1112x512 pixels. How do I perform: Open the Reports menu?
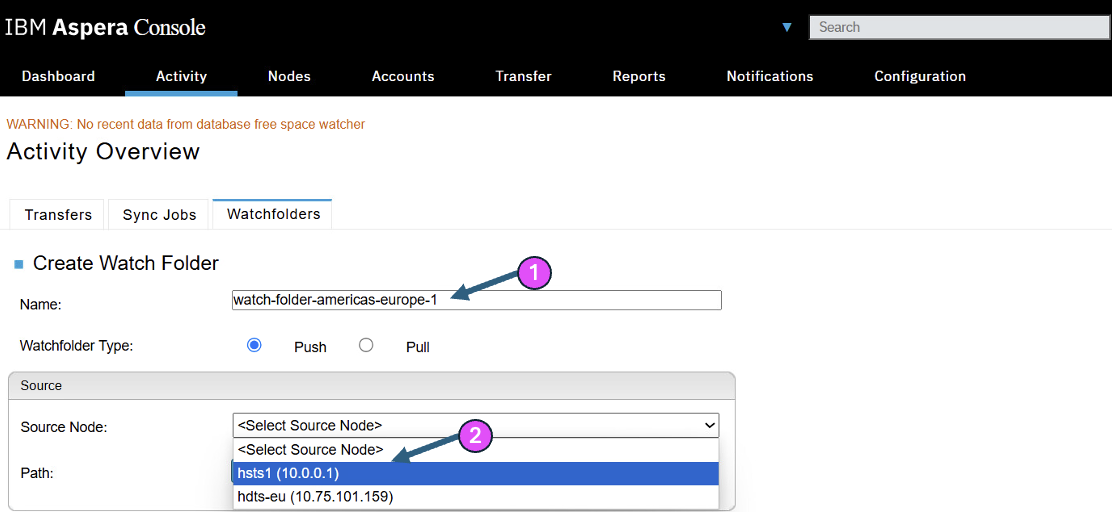tap(639, 76)
